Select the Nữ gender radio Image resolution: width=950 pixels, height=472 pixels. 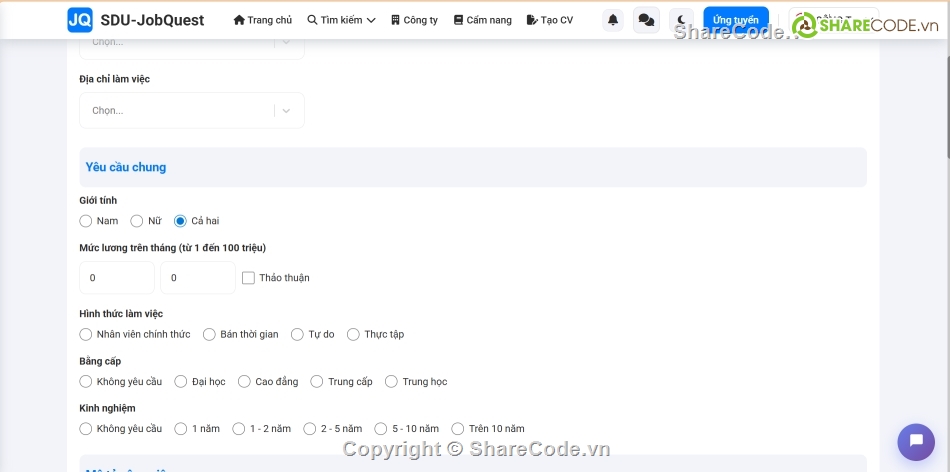tap(137, 221)
